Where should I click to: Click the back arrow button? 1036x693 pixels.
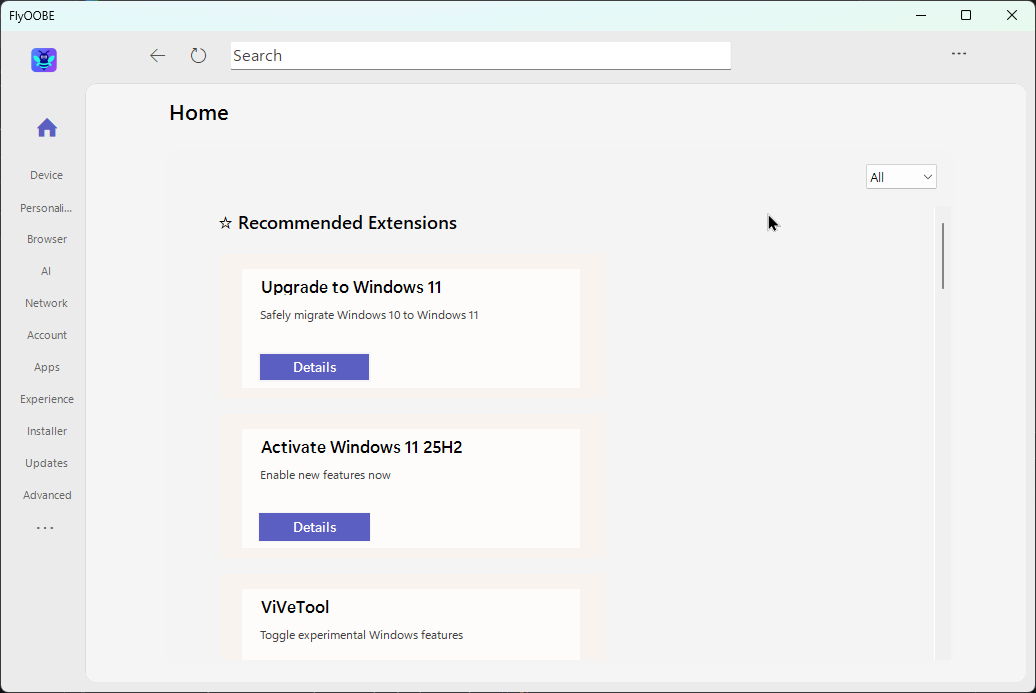pyautogui.click(x=157, y=55)
